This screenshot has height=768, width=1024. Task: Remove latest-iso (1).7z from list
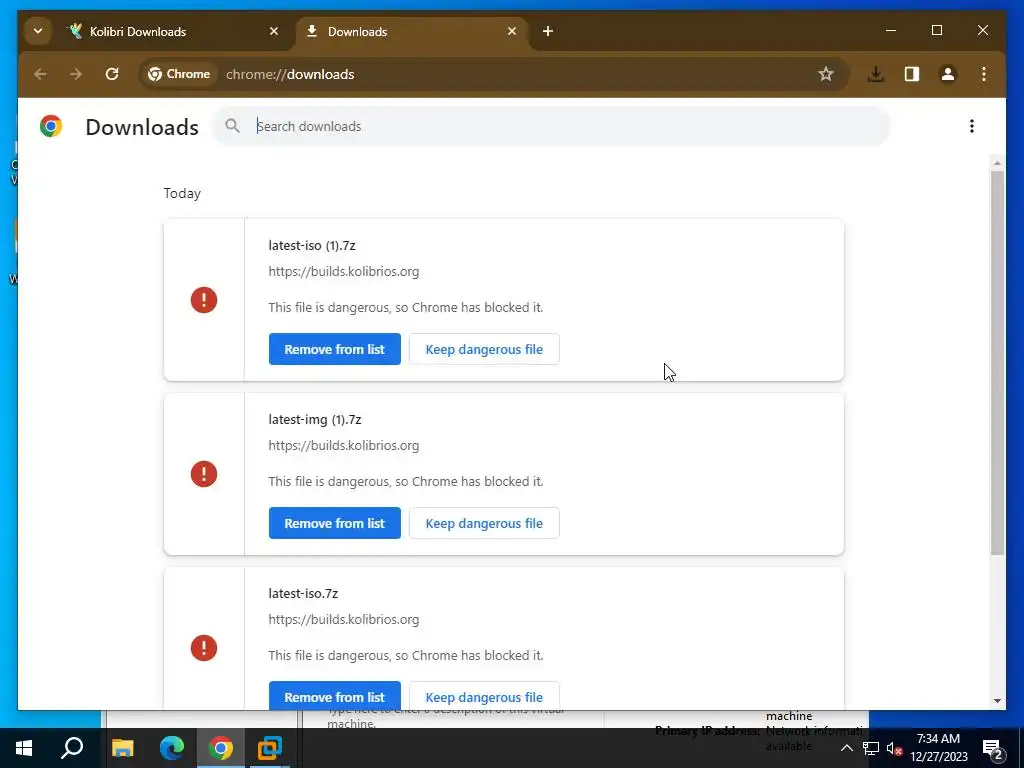click(x=334, y=349)
